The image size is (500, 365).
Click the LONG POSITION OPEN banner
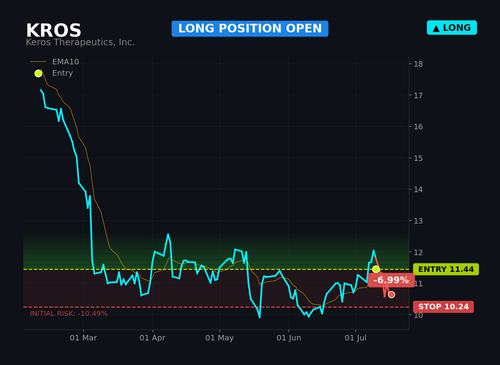pyautogui.click(x=250, y=29)
